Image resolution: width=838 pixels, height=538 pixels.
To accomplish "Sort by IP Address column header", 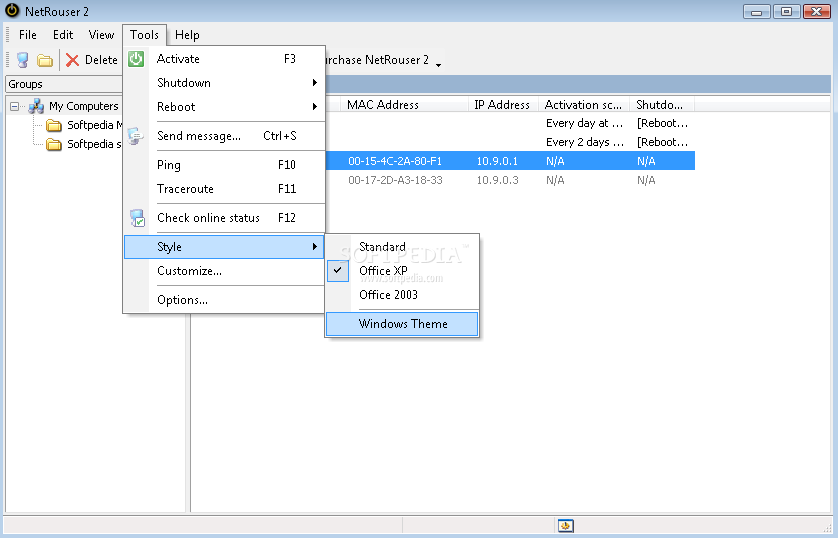I will [503, 105].
